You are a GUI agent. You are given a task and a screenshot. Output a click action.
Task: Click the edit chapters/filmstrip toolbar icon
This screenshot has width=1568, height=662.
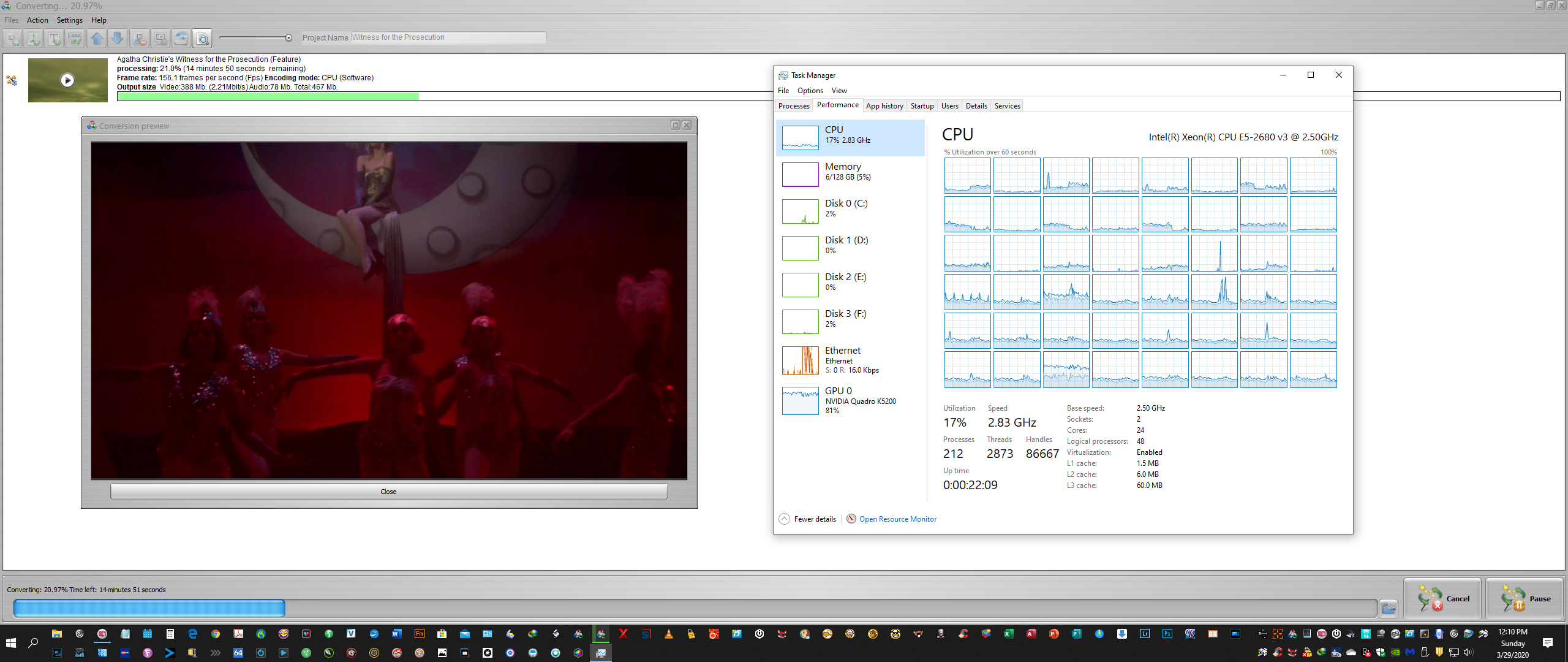(x=75, y=39)
